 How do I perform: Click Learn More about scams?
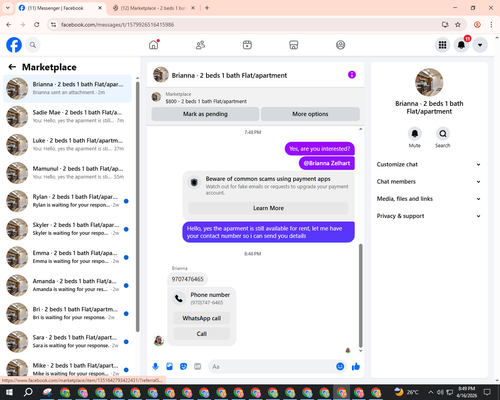[268, 208]
